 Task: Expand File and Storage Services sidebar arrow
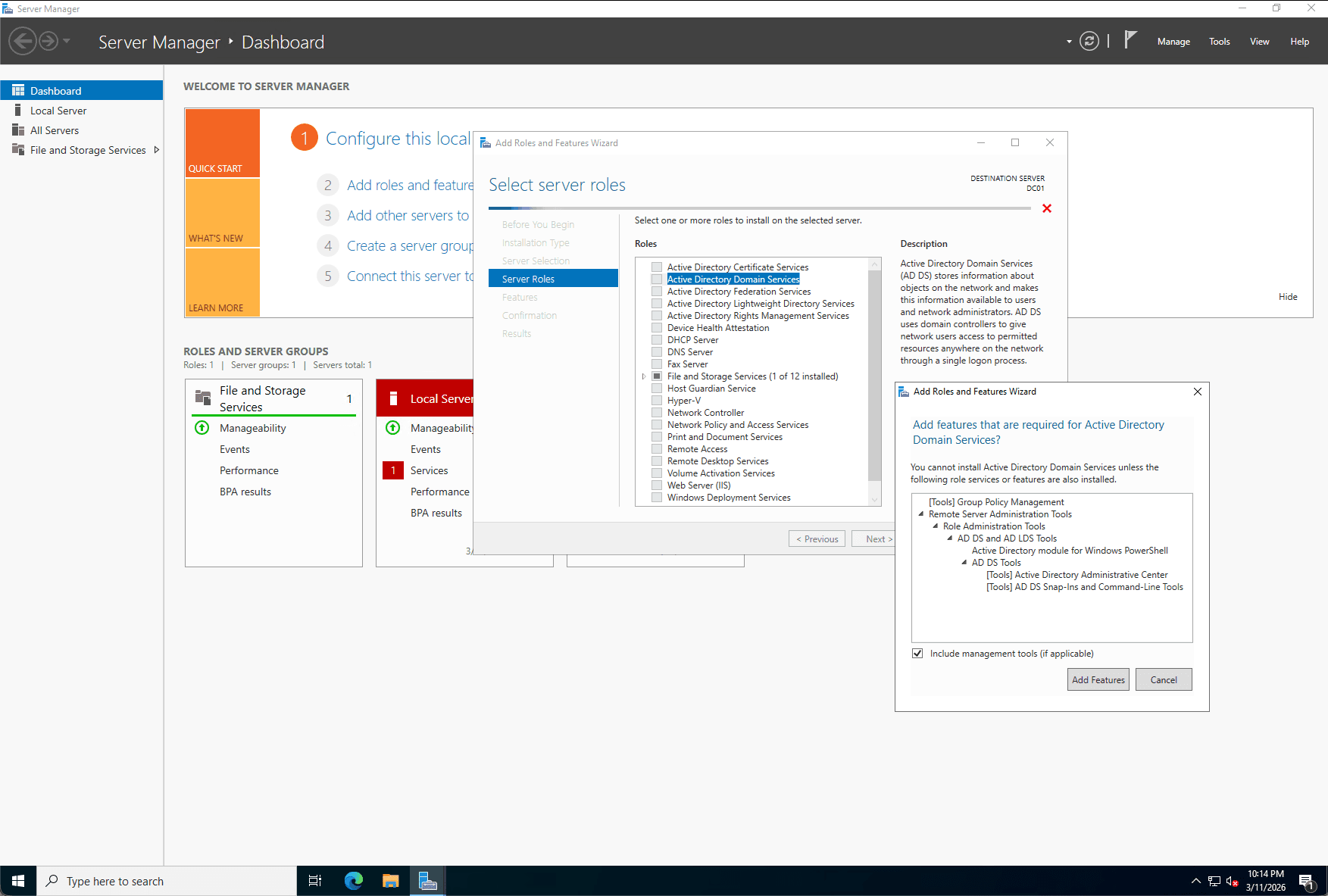click(x=157, y=149)
